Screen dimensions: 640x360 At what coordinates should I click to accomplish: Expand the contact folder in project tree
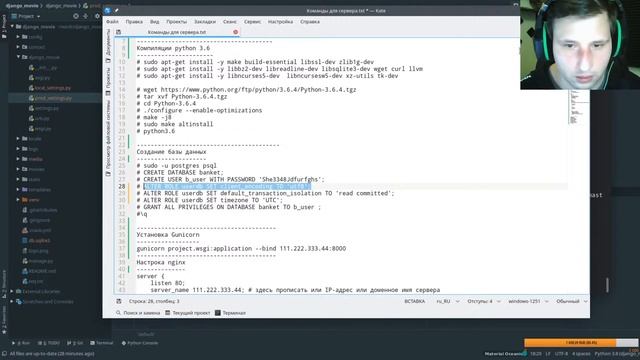18,47
